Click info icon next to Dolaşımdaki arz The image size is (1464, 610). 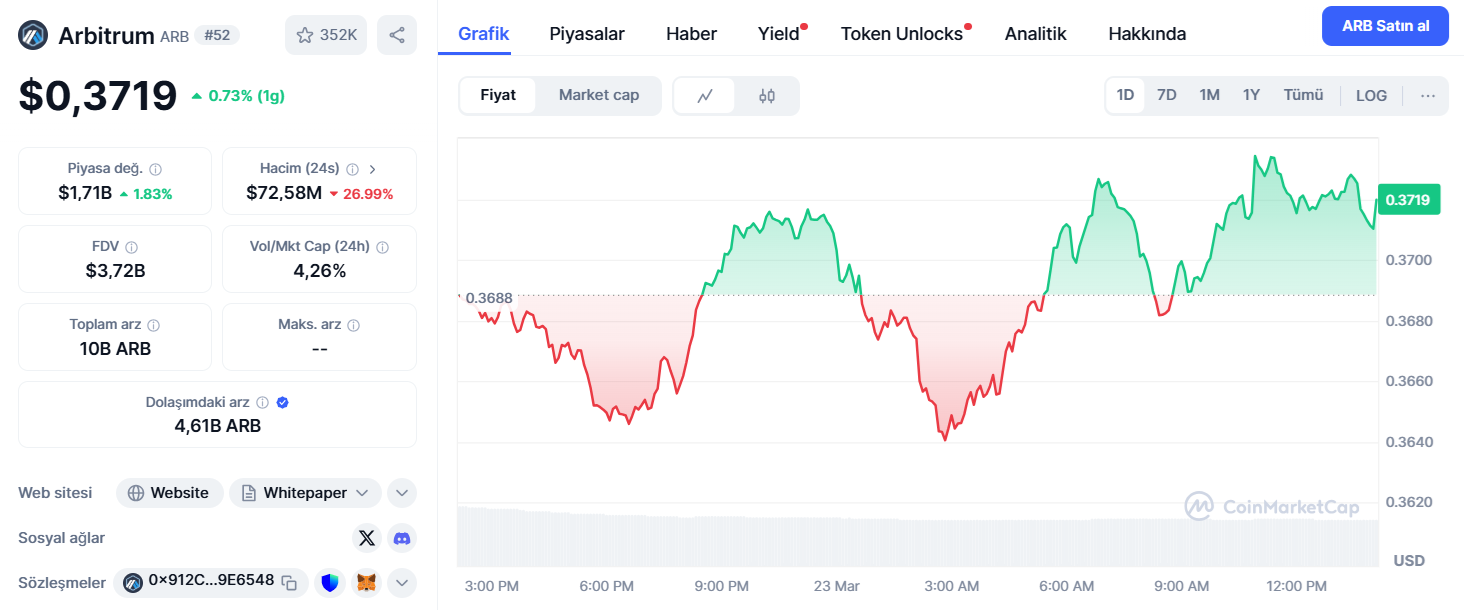click(x=262, y=403)
